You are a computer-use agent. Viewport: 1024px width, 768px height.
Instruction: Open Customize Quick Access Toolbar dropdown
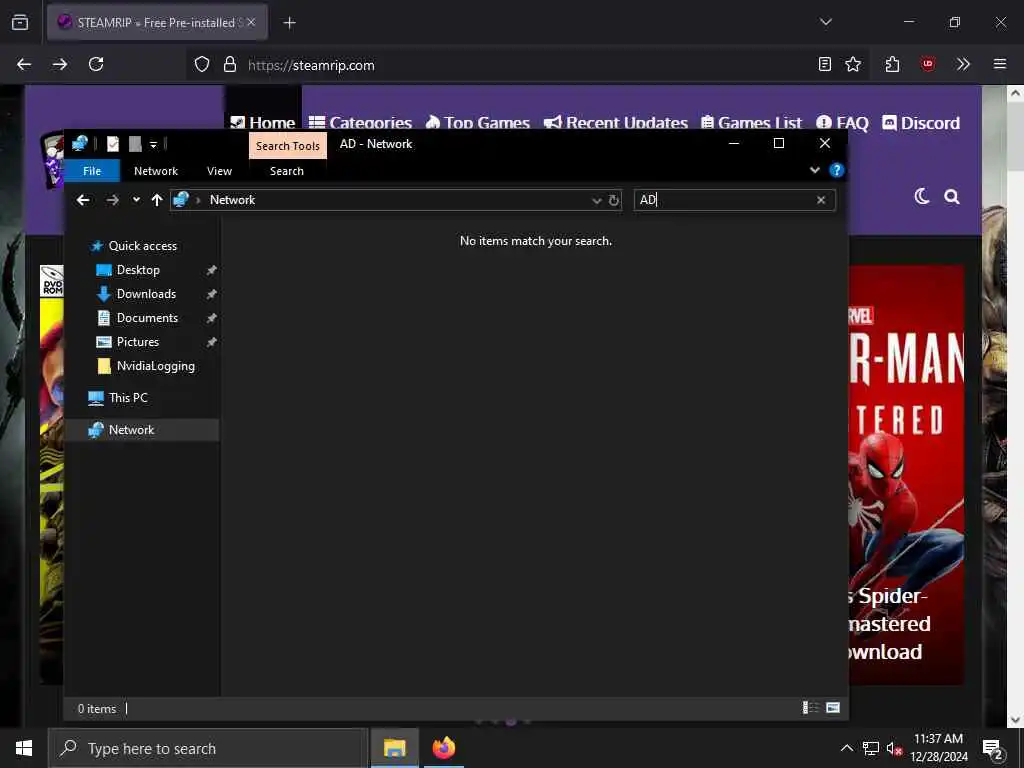pyautogui.click(x=153, y=144)
